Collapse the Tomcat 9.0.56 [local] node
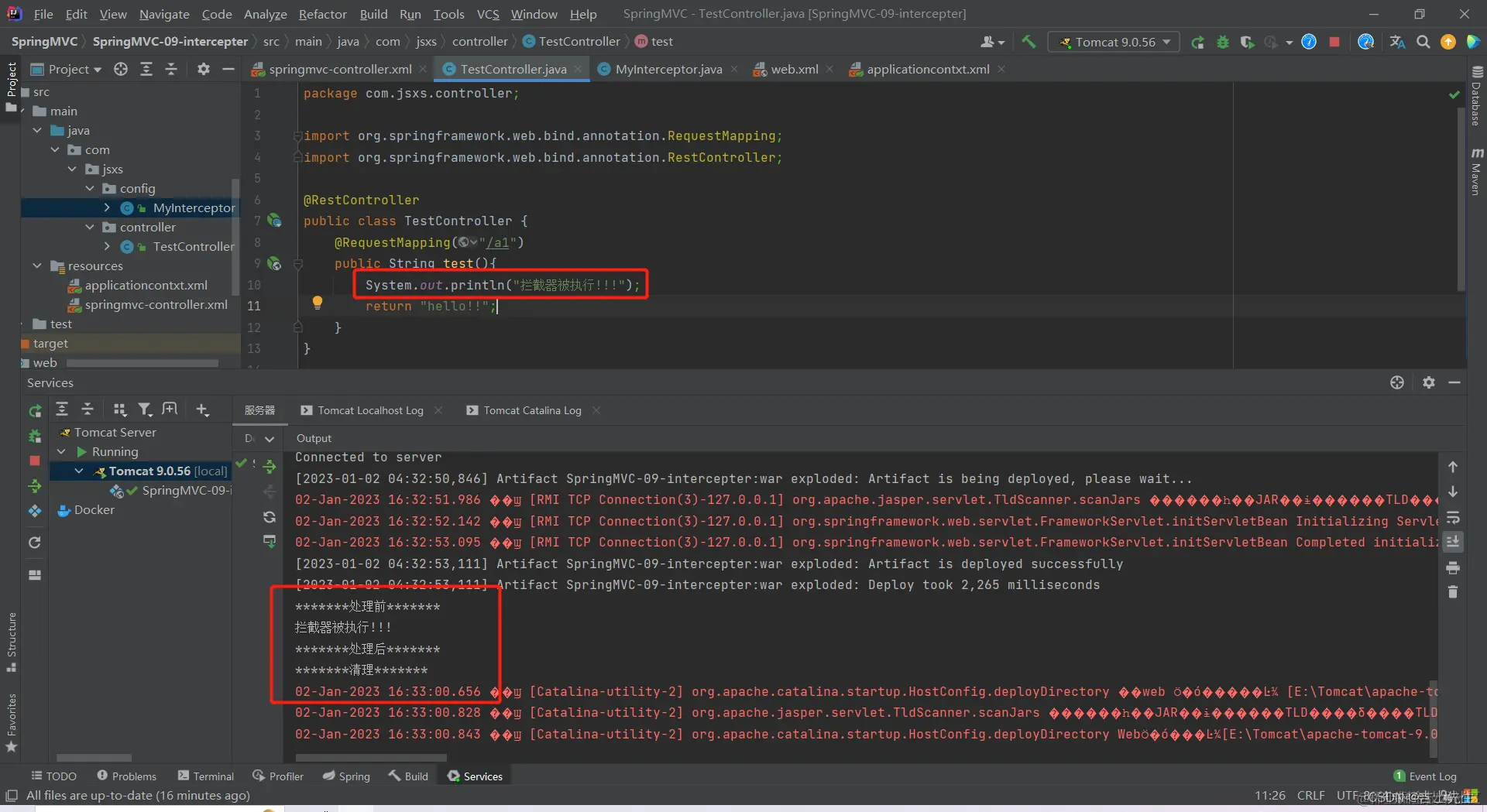Image resolution: width=1487 pixels, height=812 pixels. [79, 471]
